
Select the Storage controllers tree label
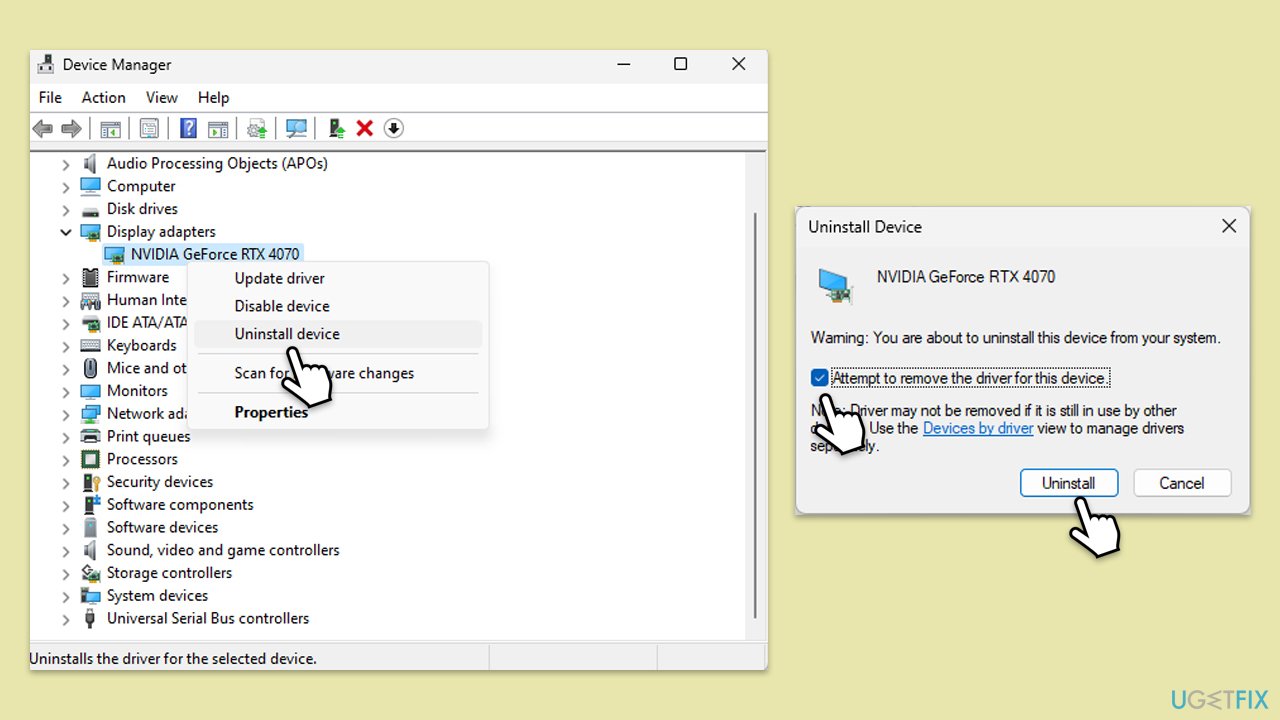coord(169,573)
